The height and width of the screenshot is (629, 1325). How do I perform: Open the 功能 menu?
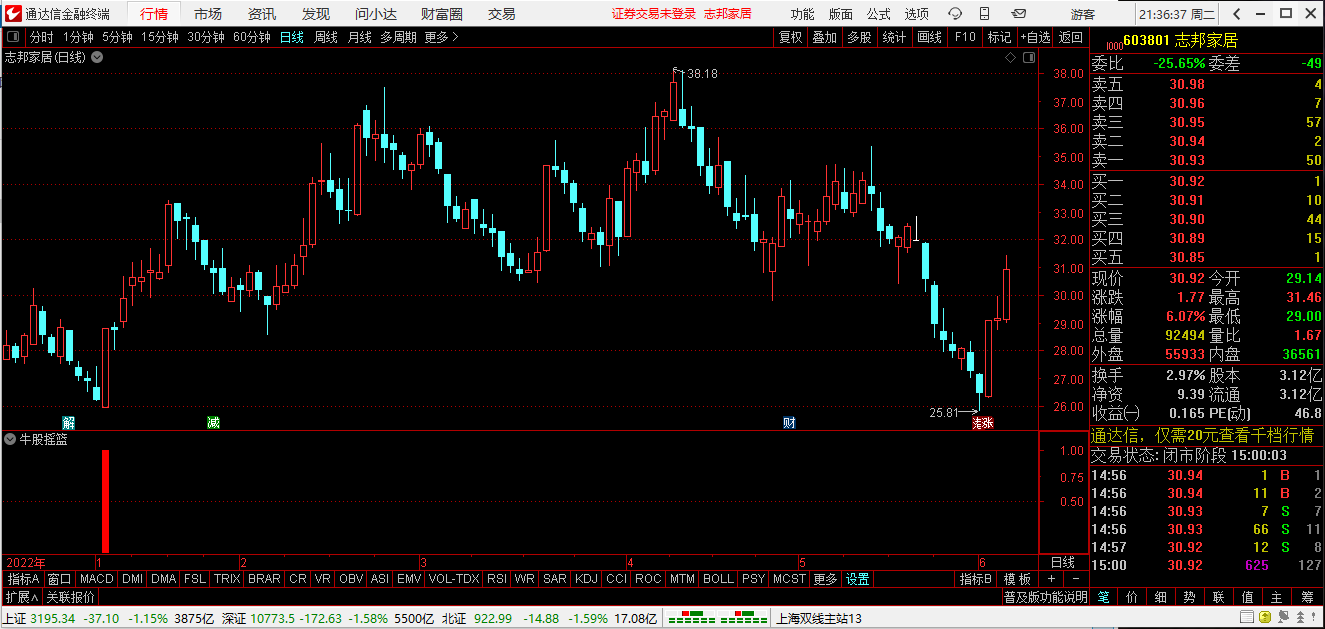coord(802,14)
